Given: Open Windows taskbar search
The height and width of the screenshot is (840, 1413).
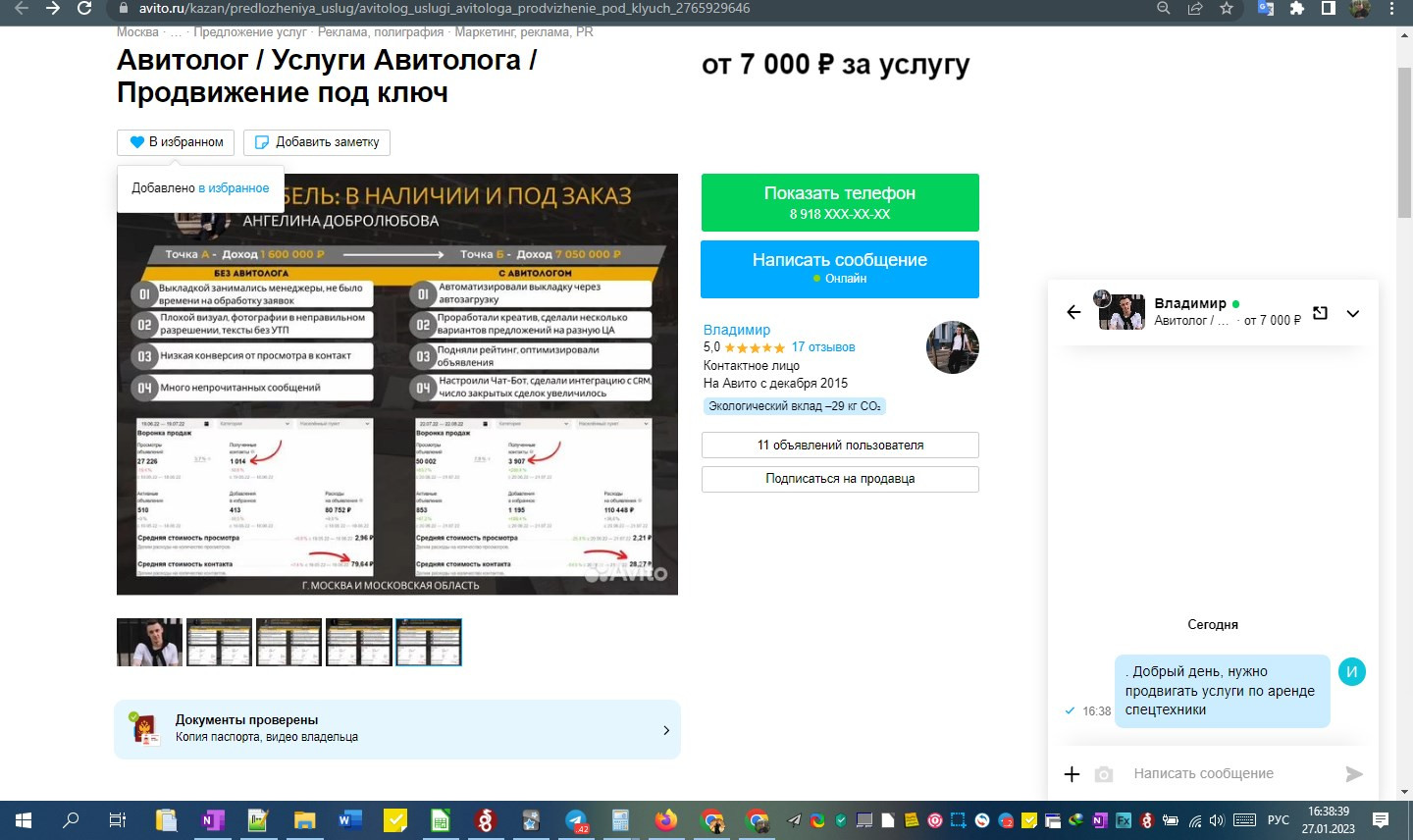Looking at the screenshot, I should tap(71, 820).
